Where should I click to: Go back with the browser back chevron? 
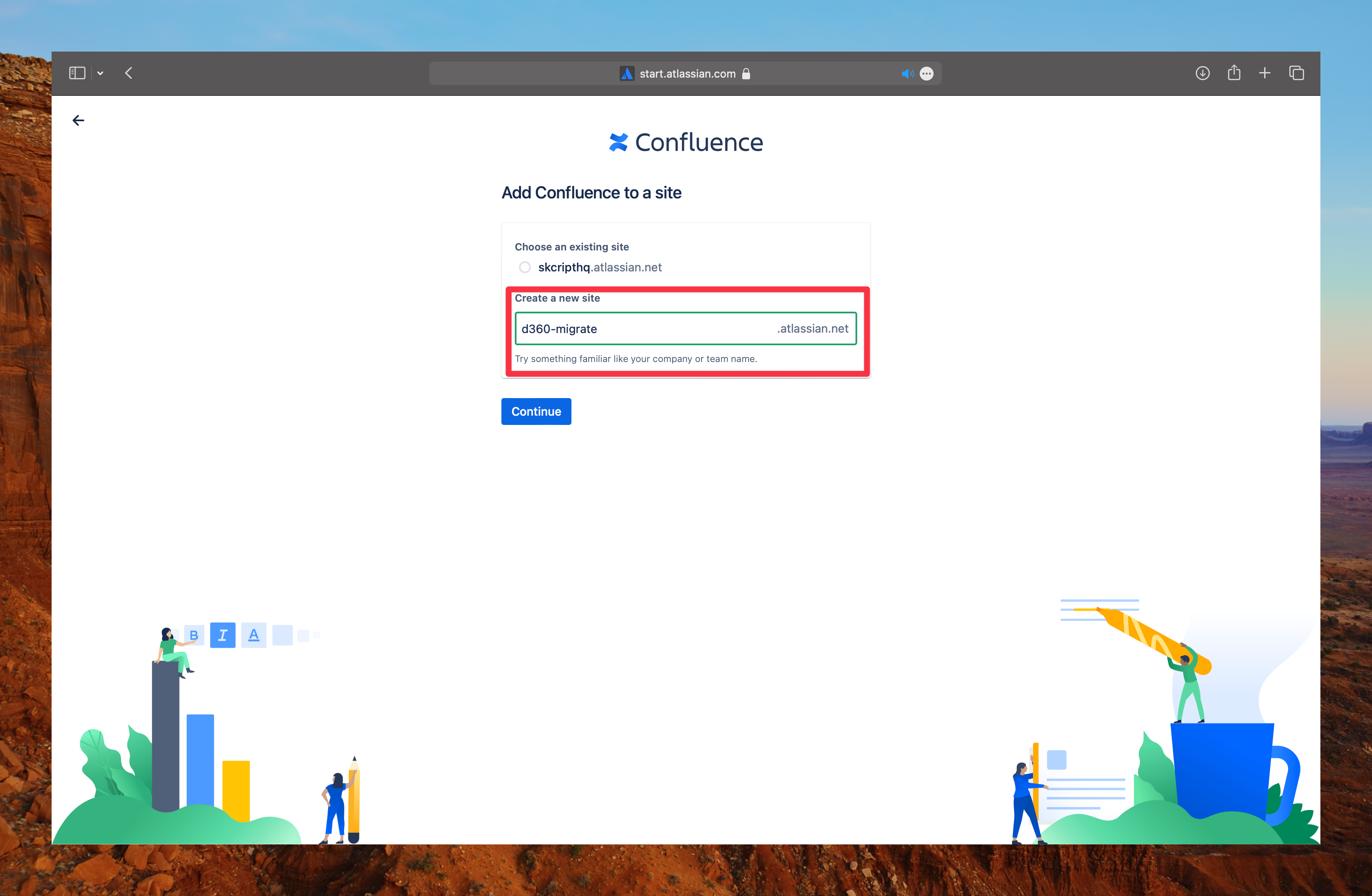pos(128,73)
